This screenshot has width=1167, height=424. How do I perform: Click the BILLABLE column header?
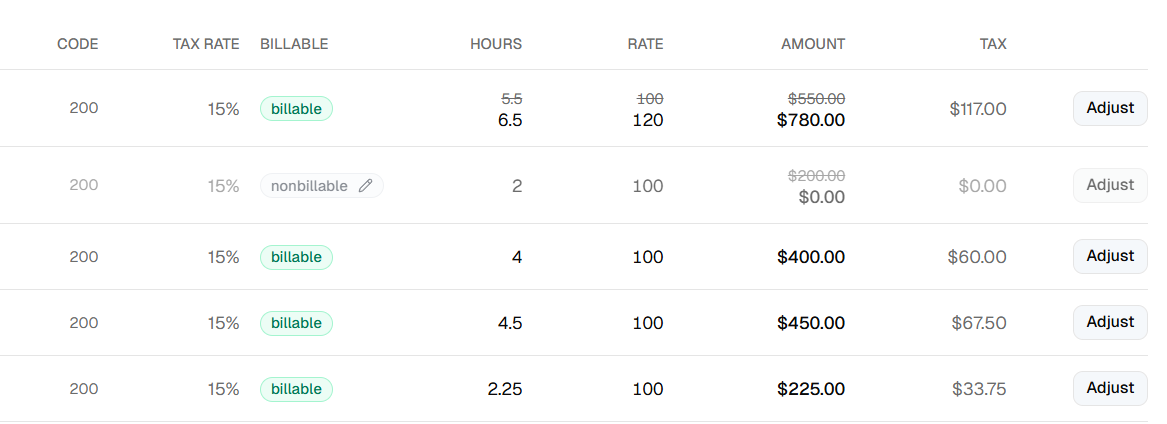294,44
